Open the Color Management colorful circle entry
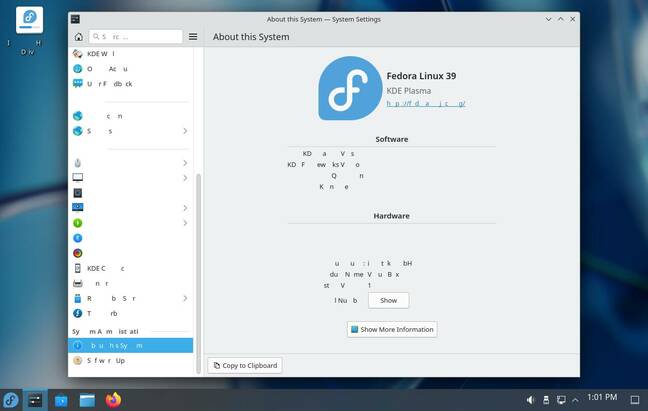The width and height of the screenshot is (648, 411). click(130, 253)
